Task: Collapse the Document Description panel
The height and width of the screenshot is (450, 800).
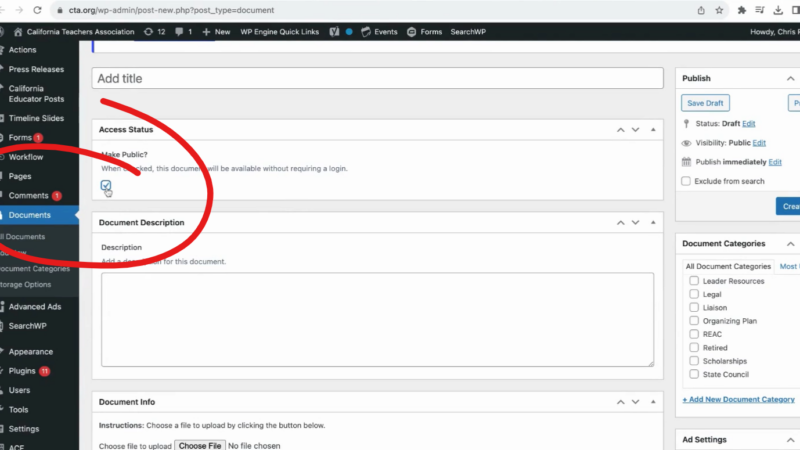Action: [x=654, y=223]
